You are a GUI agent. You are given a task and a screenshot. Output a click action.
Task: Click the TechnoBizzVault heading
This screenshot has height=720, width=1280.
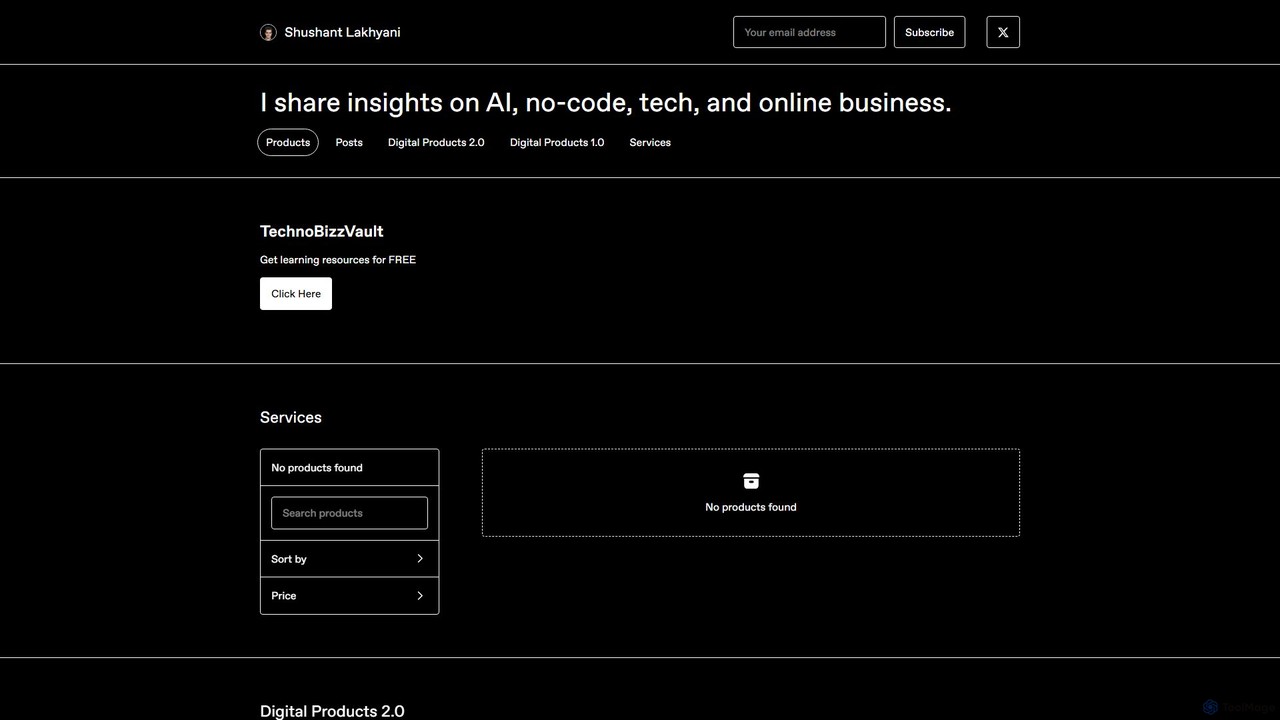click(x=322, y=231)
